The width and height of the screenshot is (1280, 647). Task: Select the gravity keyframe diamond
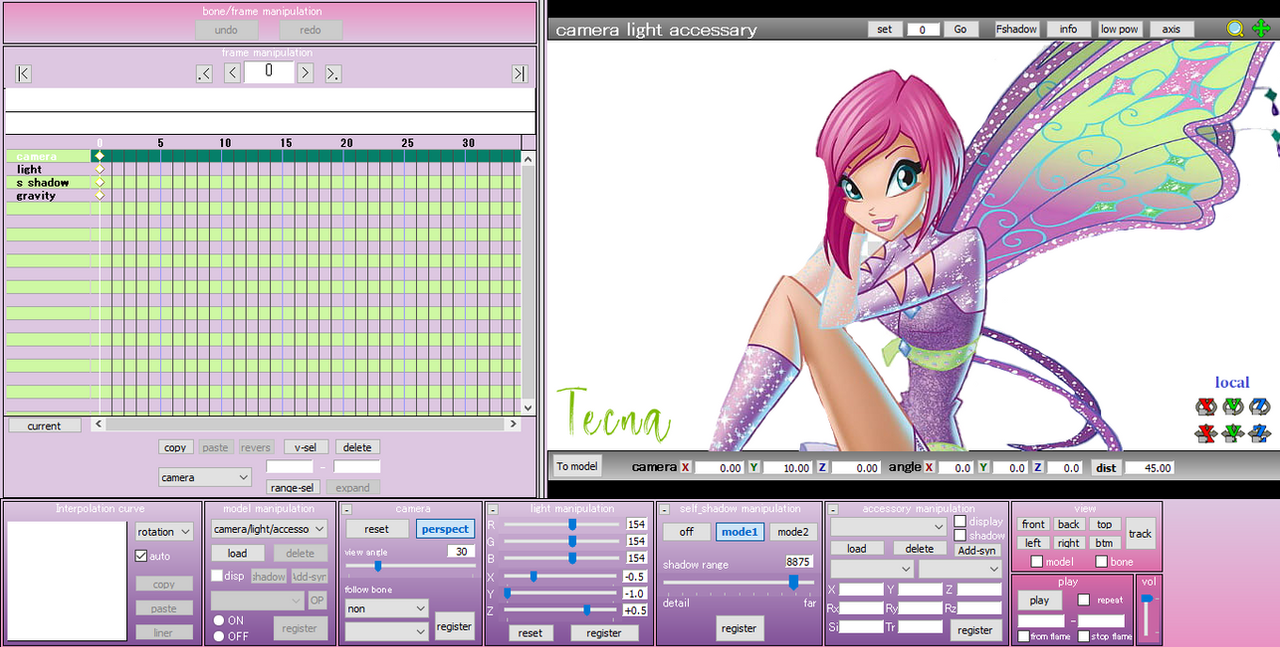(x=99, y=195)
